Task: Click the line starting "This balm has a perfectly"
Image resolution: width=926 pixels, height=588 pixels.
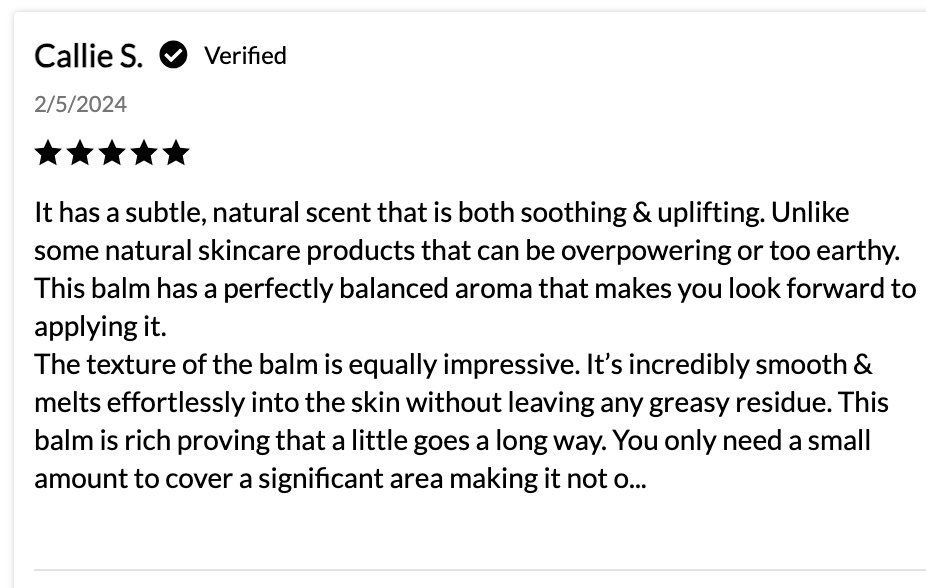Action: click(475, 288)
